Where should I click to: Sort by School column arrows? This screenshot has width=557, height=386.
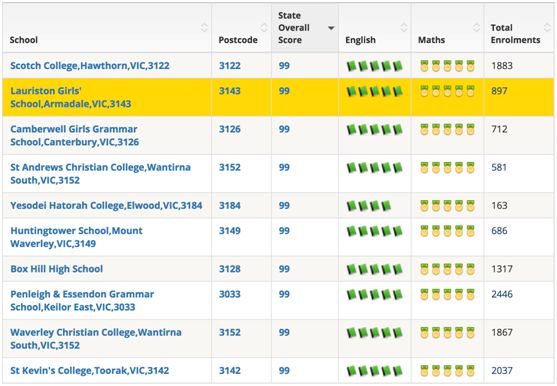(x=204, y=27)
